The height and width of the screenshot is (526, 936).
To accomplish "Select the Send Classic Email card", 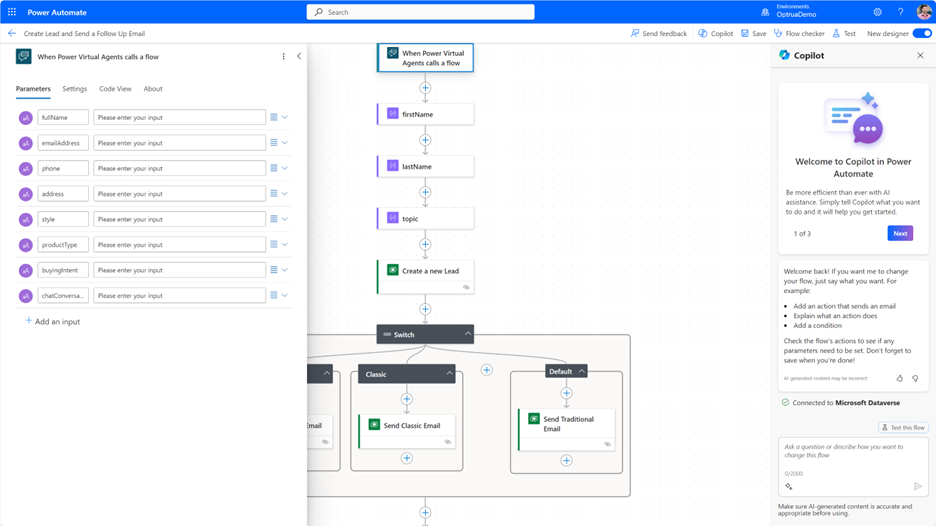I will point(407,431).
